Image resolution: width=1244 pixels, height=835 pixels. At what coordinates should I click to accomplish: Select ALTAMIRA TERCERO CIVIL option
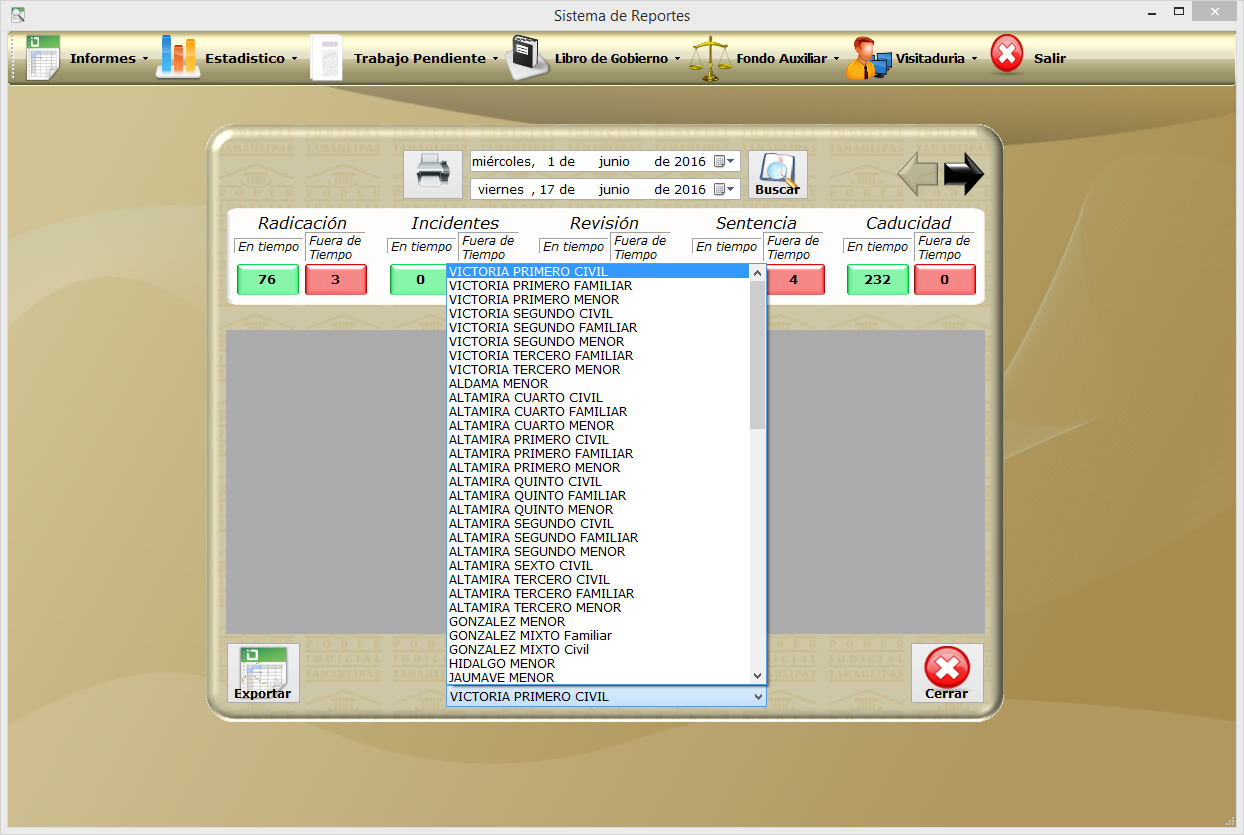(598, 579)
